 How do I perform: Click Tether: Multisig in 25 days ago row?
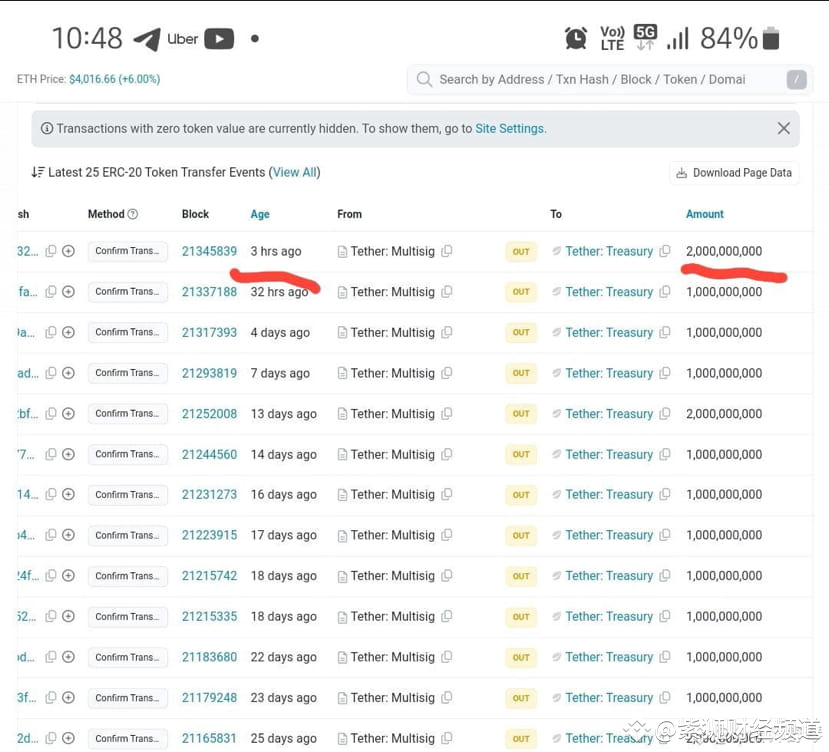click(x=392, y=738)
